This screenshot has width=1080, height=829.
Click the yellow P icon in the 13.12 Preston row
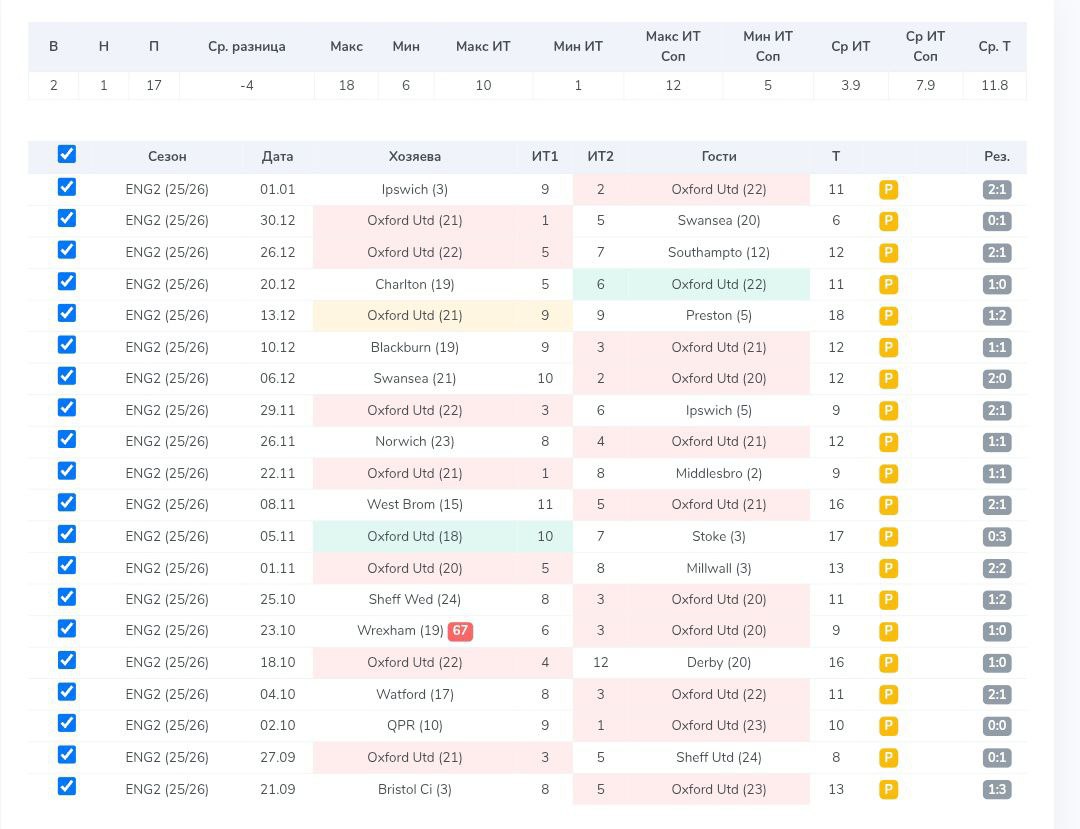click(x=888, y=316)
